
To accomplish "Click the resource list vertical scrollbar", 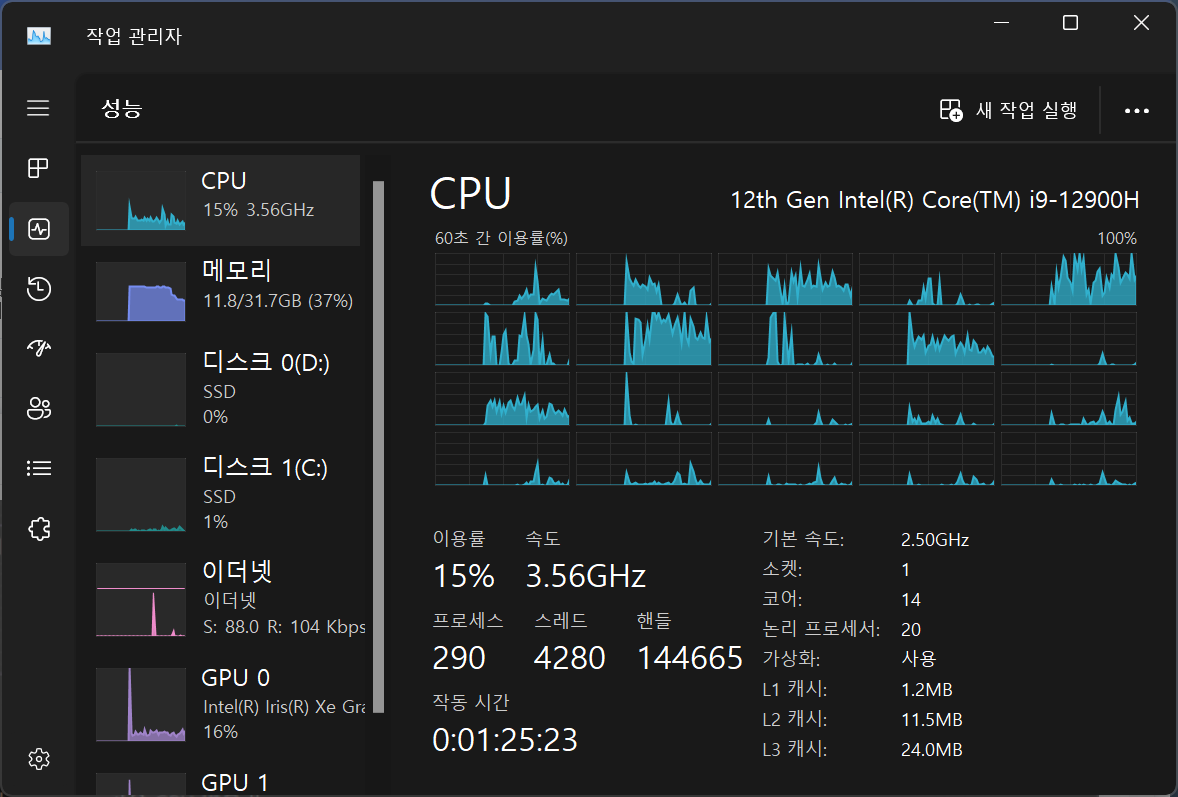I will coord(378,440).
